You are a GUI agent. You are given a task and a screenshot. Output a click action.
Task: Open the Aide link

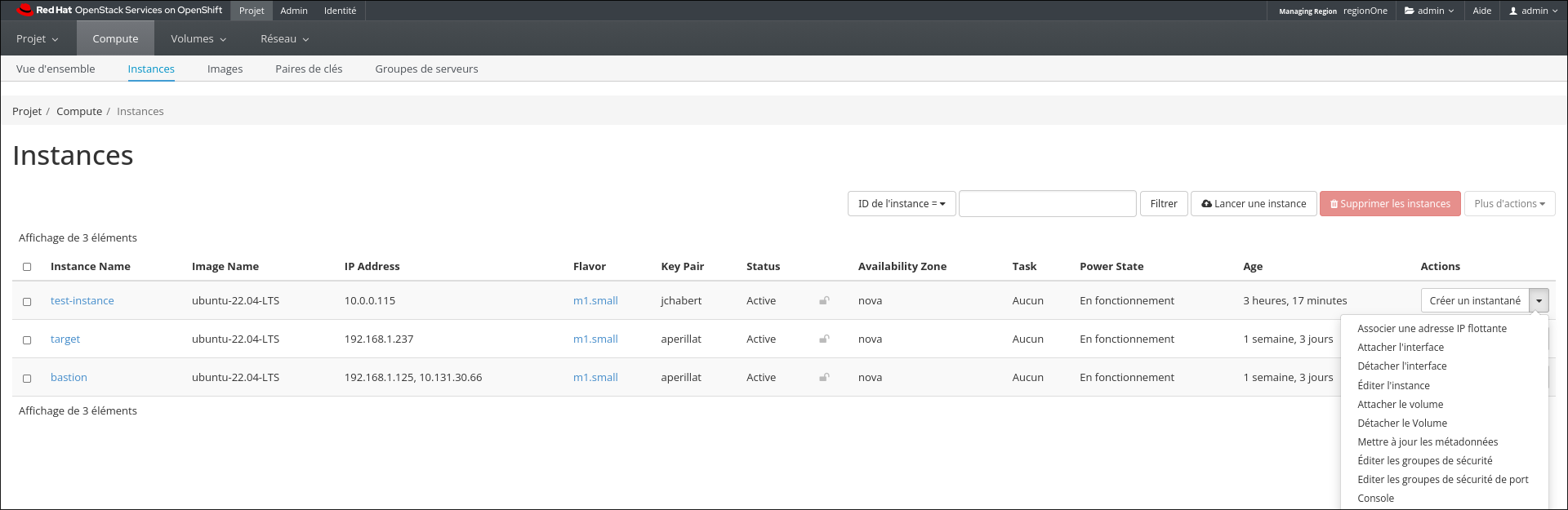1481,11
